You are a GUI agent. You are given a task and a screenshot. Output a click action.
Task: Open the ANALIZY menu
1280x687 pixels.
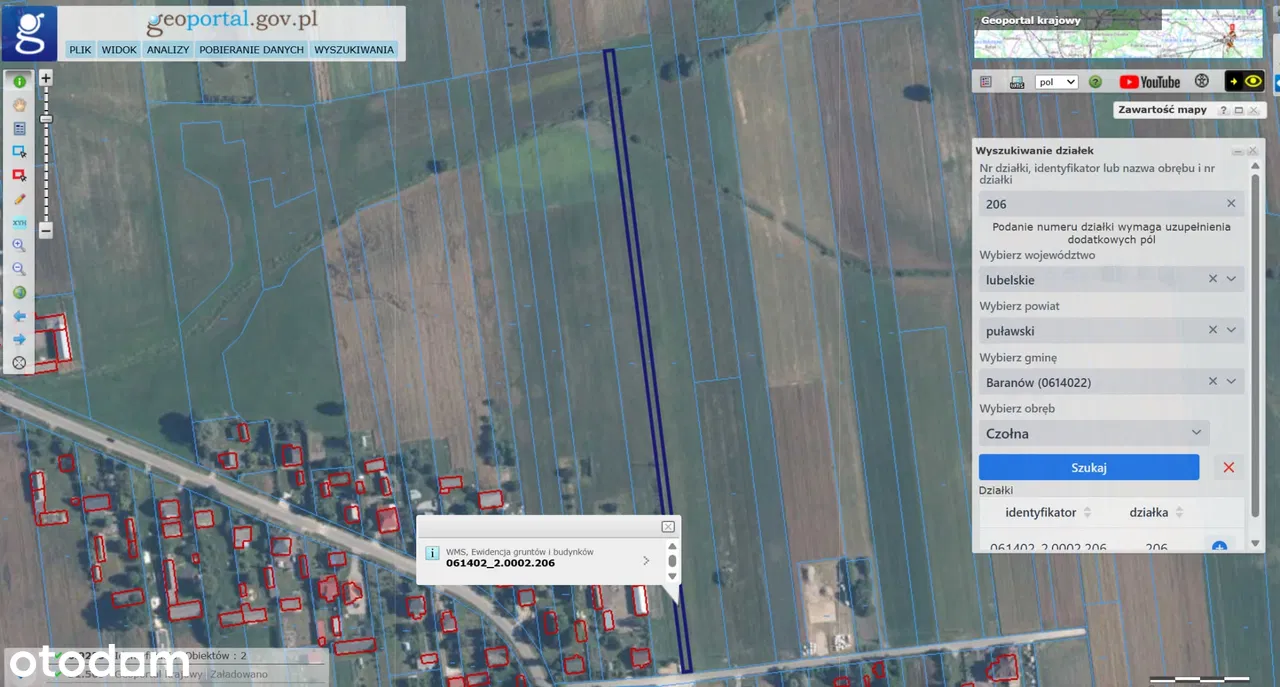pyautogui.click(x=167, y=49)
